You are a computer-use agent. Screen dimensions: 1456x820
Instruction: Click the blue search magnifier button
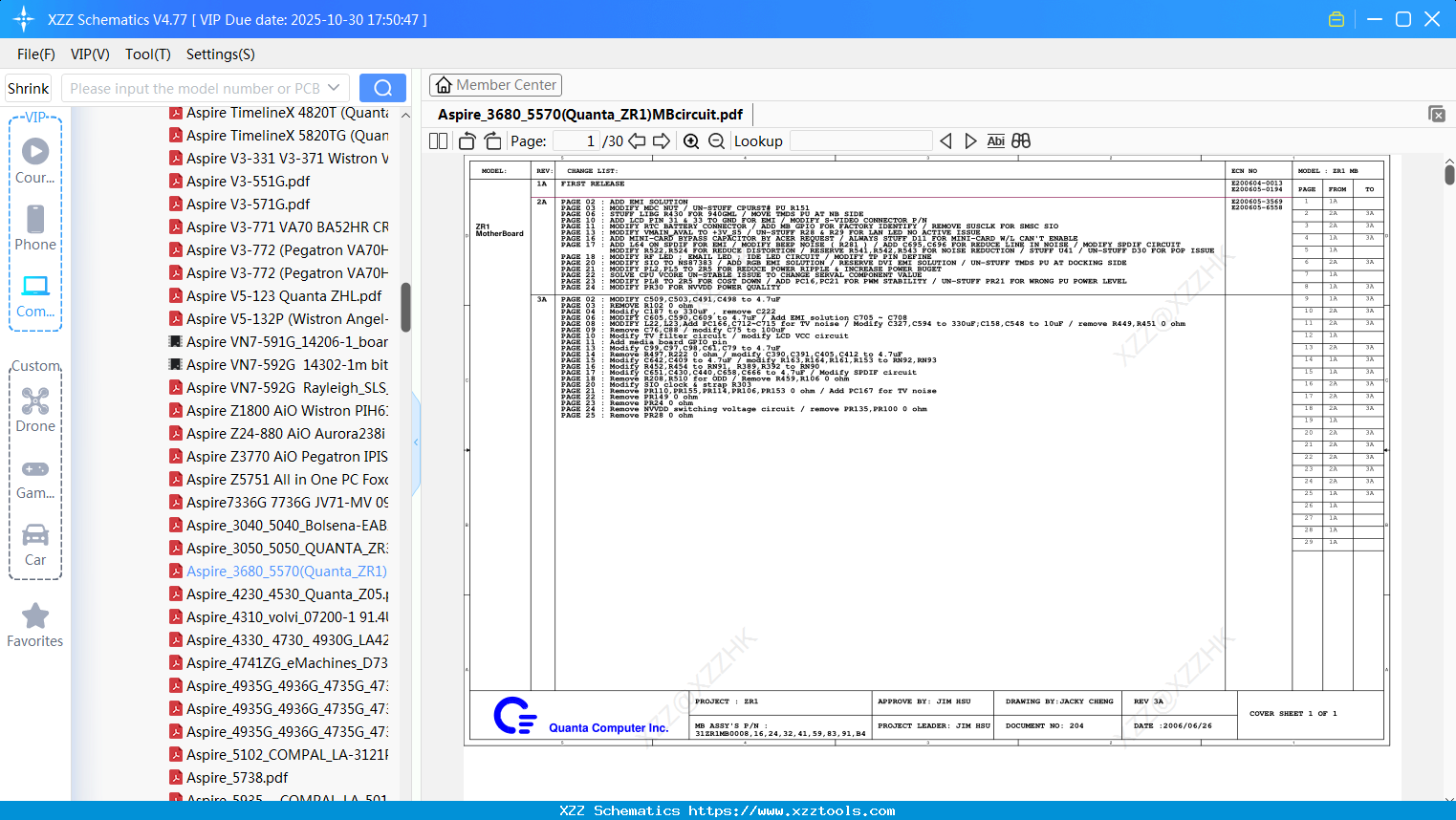click(382, 88)
